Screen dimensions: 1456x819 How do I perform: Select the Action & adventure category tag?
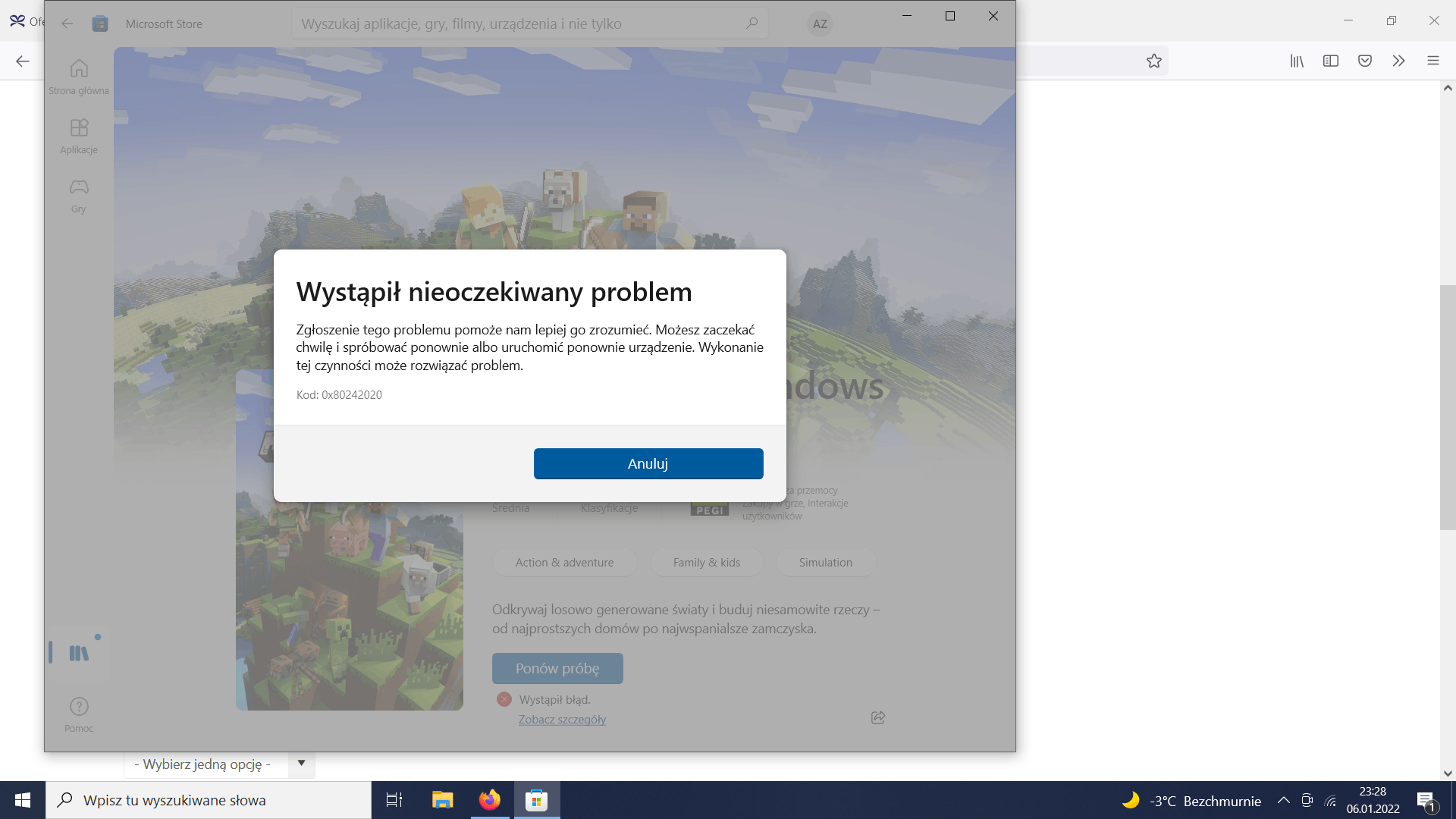[x=565, y=562]
